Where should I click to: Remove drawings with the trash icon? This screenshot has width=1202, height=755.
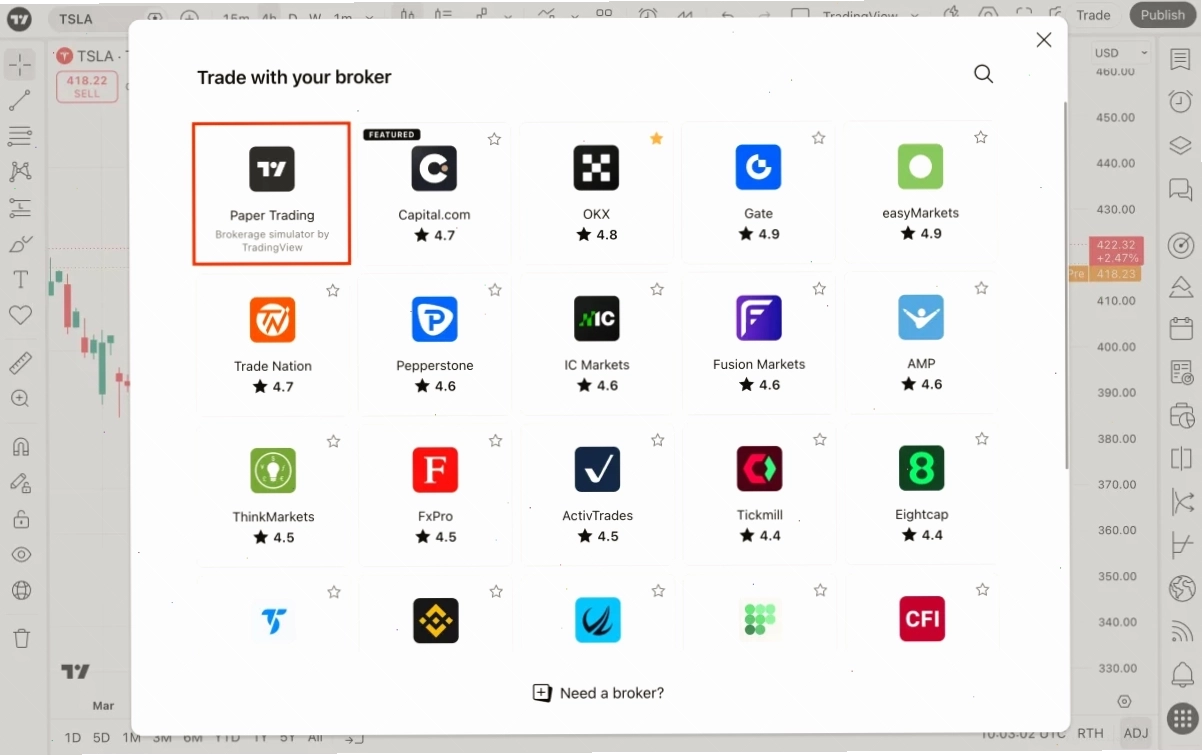[x=21, y=638]
